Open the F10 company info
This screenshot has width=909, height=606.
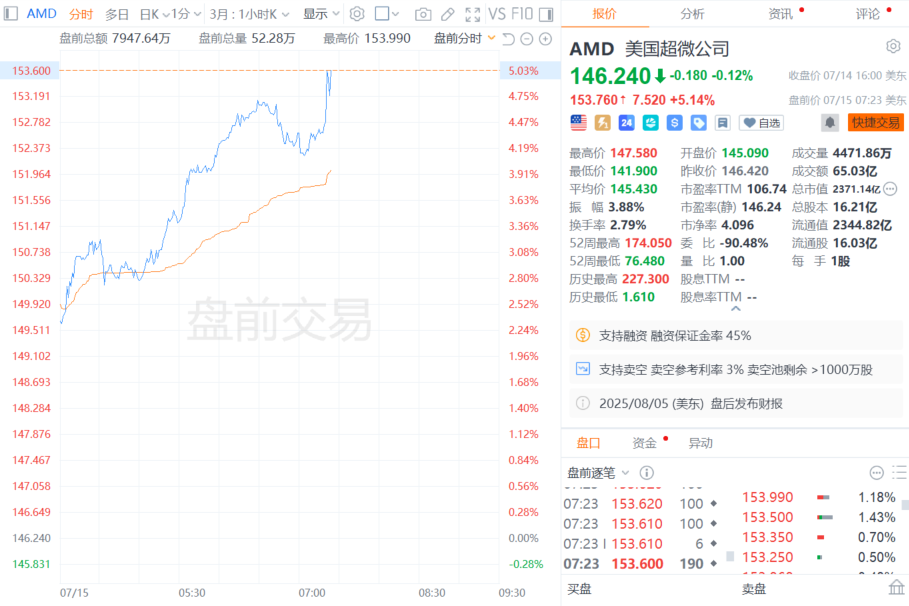(x=522, y=14)
